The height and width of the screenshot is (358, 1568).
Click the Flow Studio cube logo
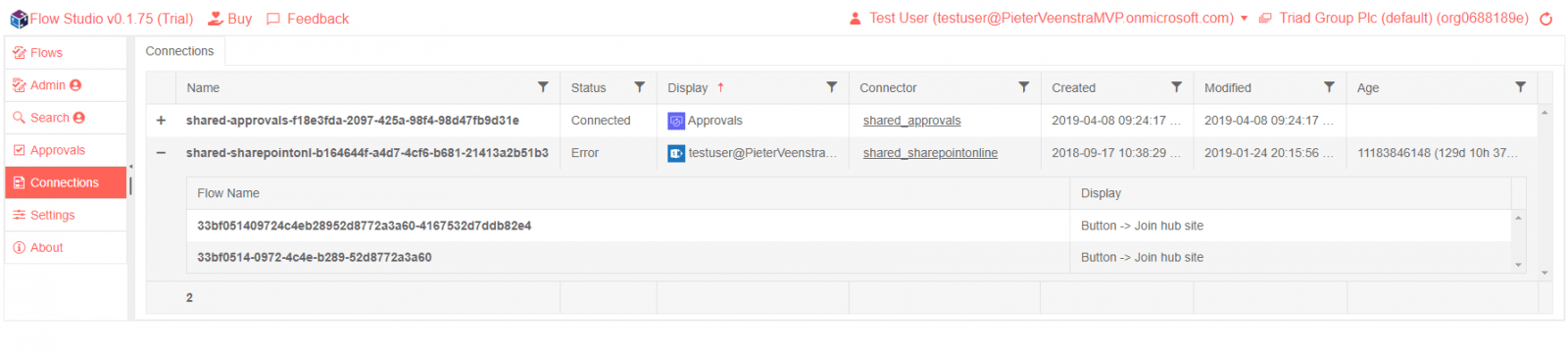point(19,19)
